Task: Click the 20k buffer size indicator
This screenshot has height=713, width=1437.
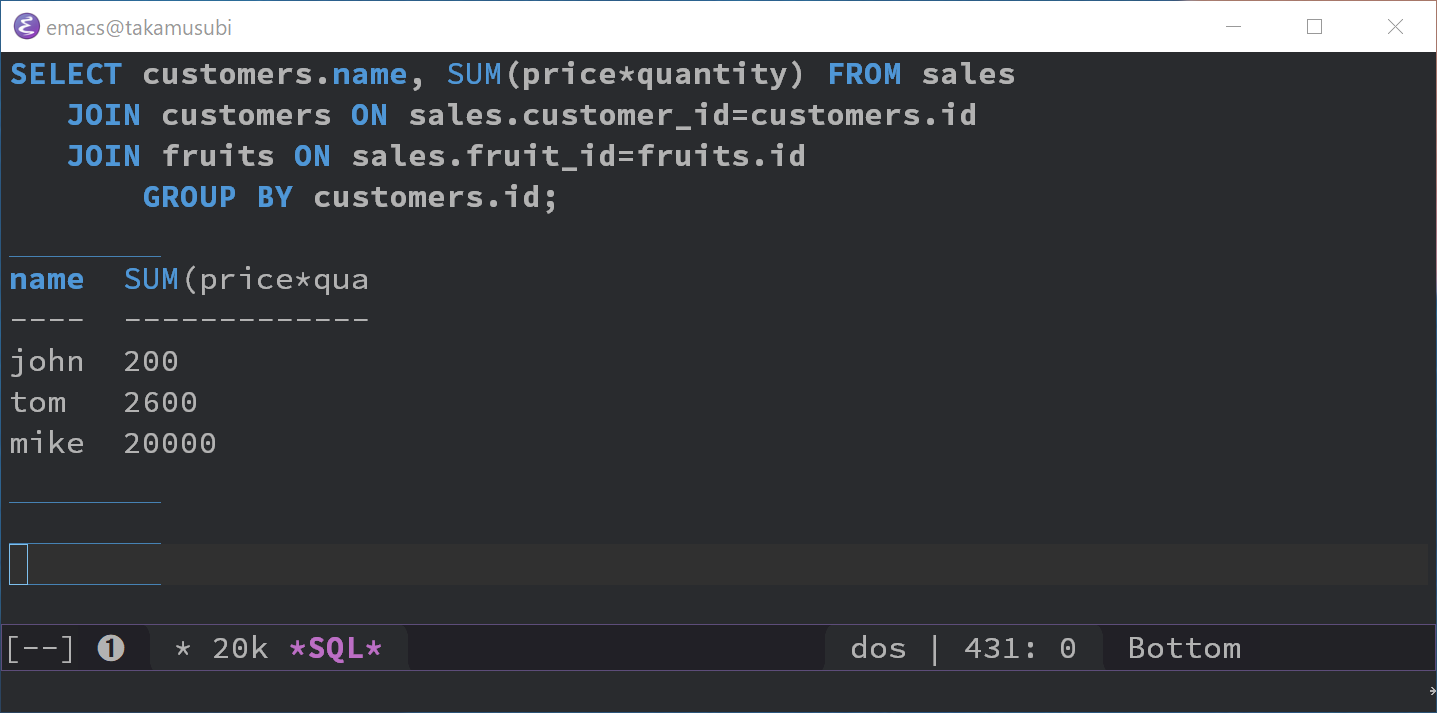Action: [240, 649]
